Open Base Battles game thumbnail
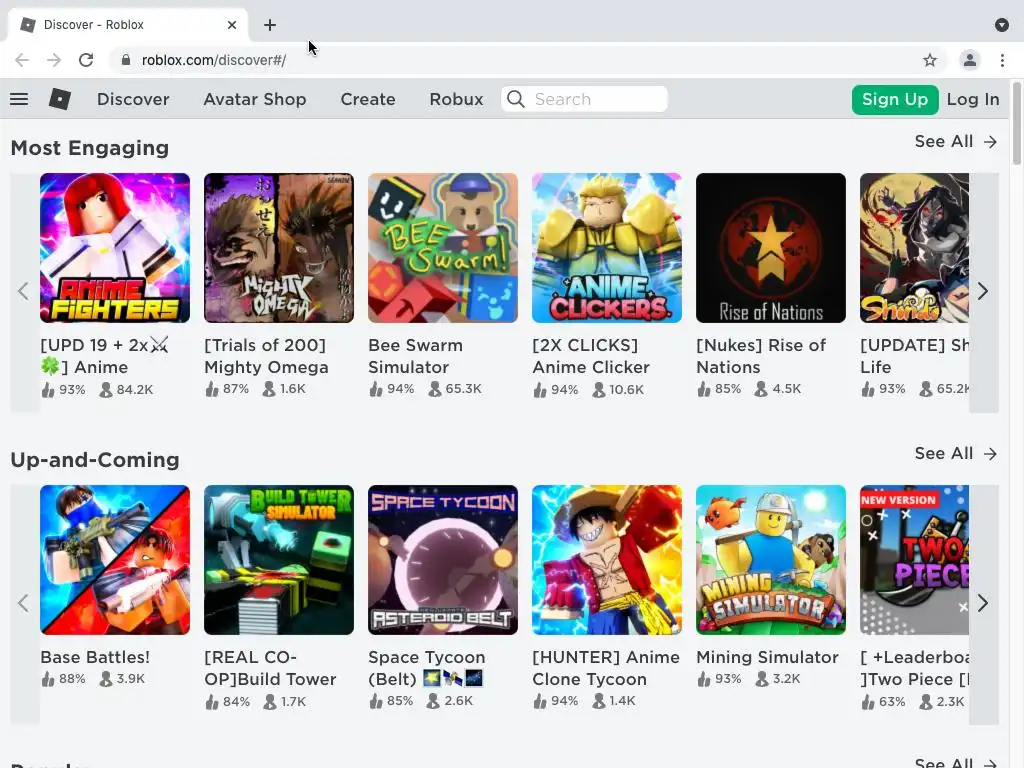Screen dimensions: 1024x768 click(x=115, y=560)
